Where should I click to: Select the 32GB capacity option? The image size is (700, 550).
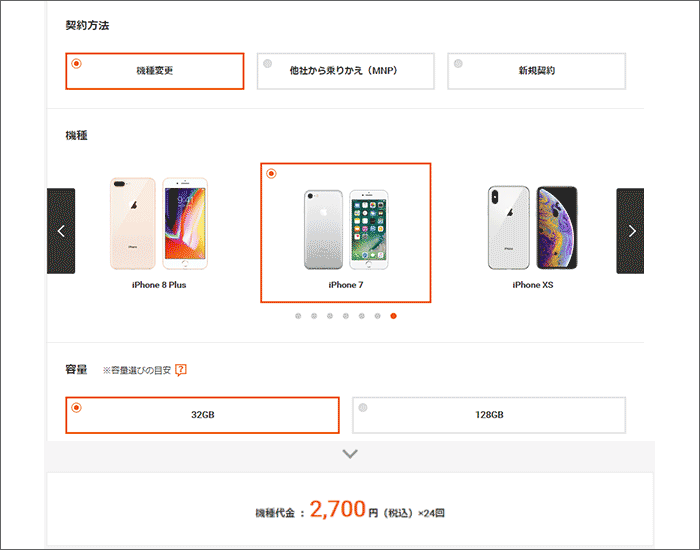202,415
